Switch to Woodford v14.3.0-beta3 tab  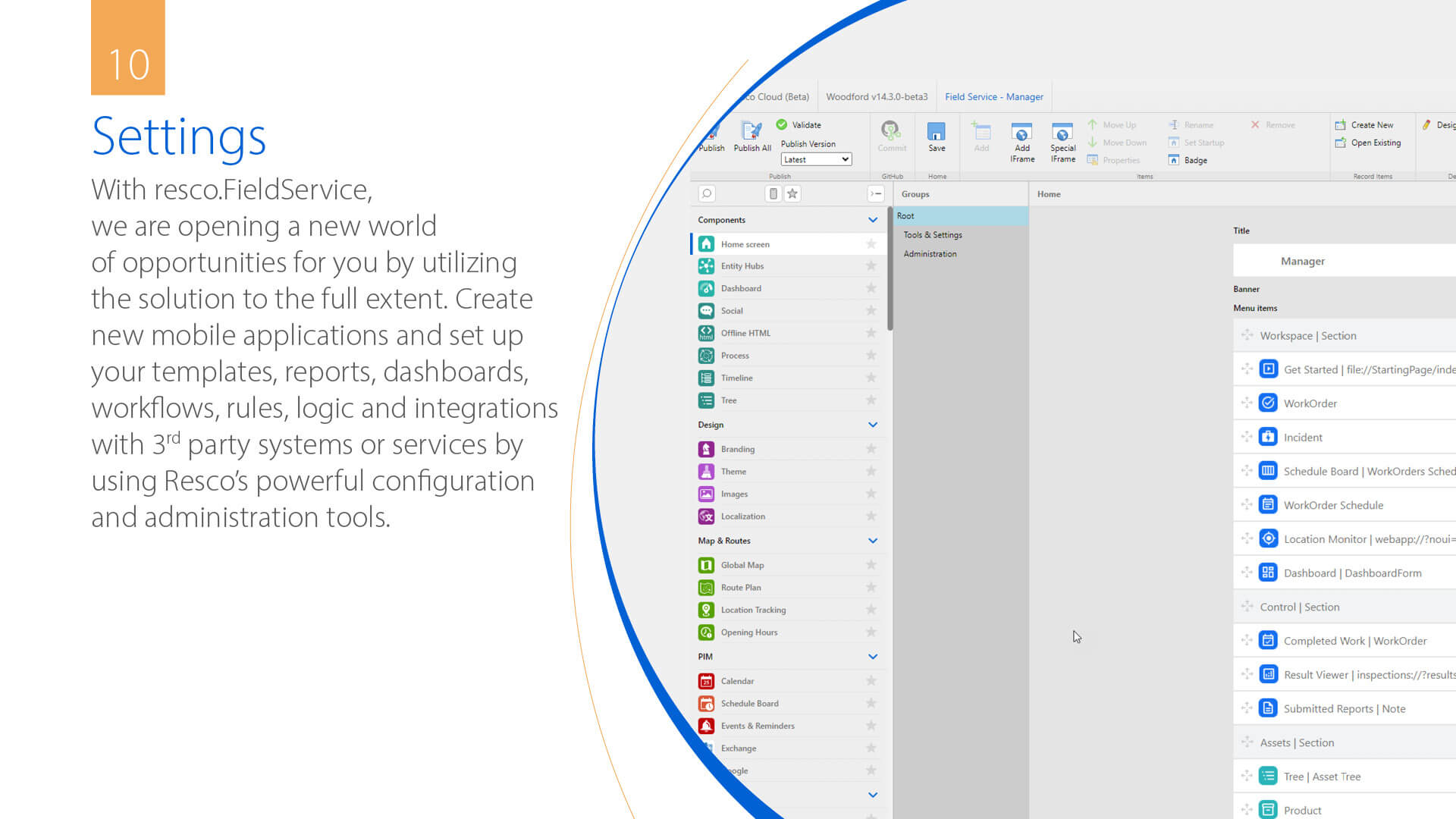click(x=877, y=97)
